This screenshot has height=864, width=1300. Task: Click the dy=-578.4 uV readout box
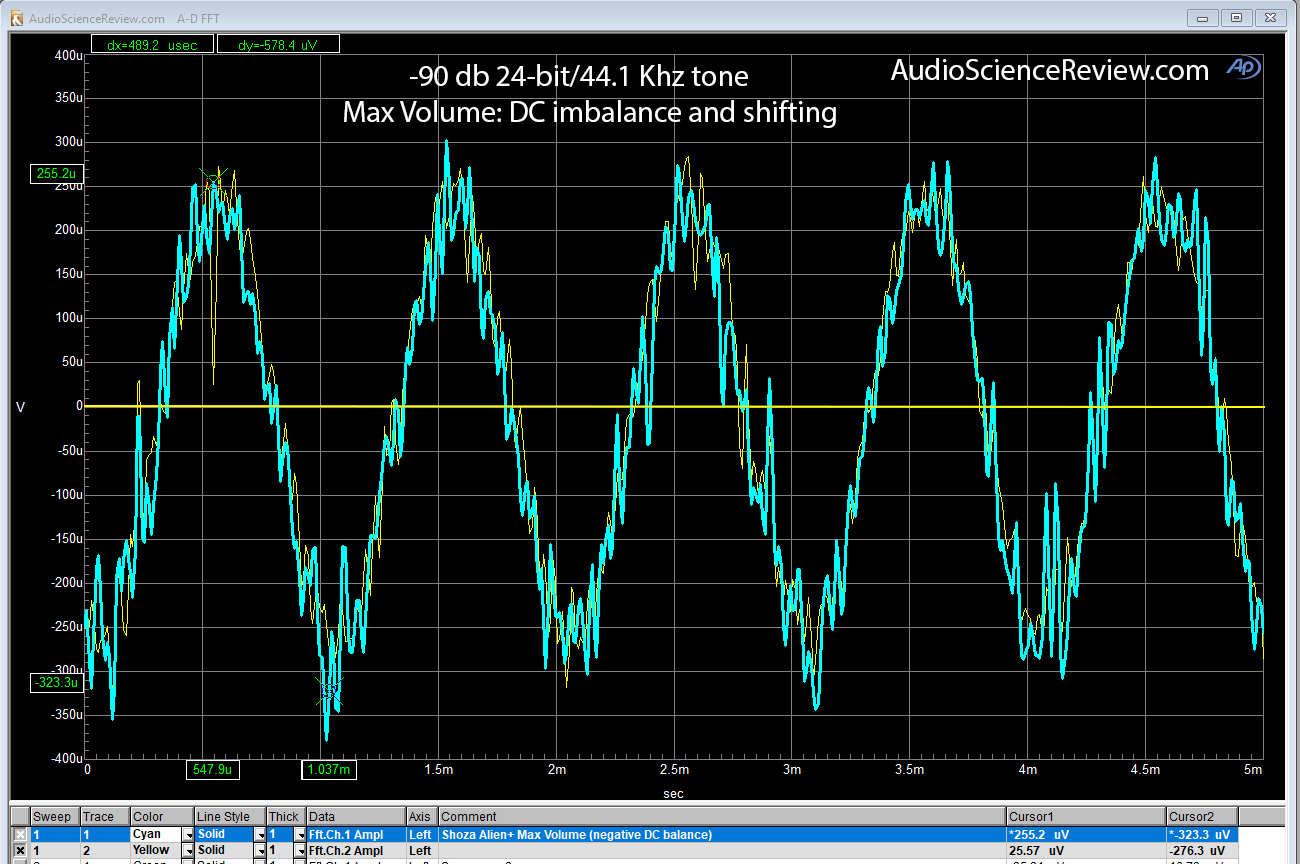pos(277,44)
